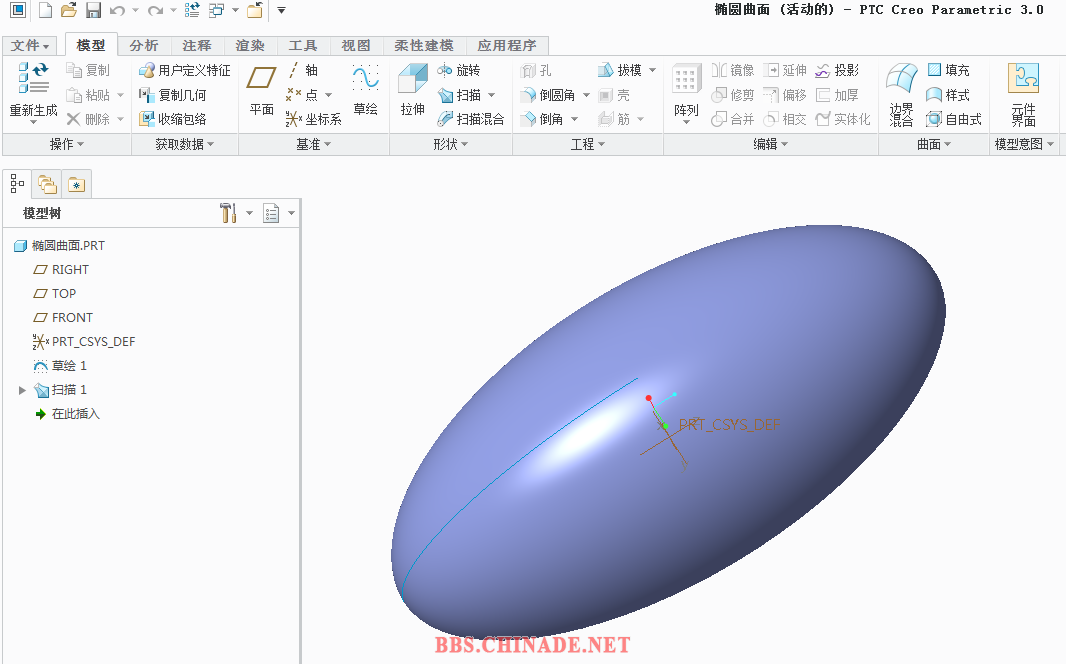Select the Axis (轴) datum tool
This screenshot has height=664, width=1066.
click(x=303, y=70)
